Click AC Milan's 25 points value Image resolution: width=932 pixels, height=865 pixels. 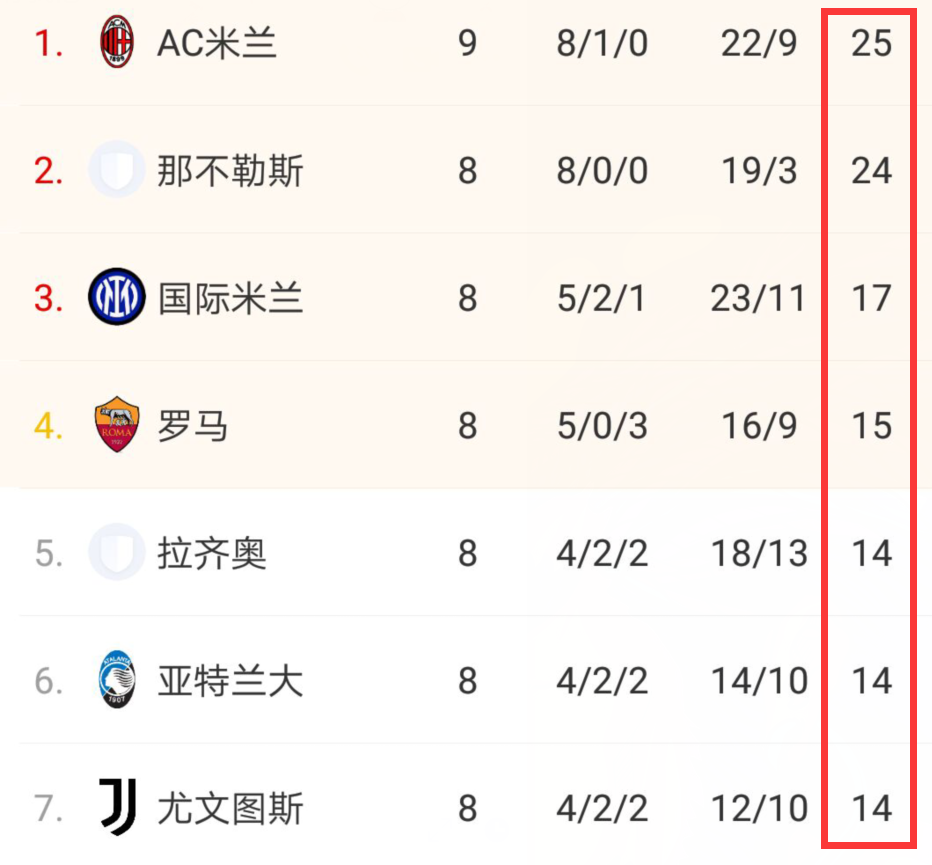(871, 43)
